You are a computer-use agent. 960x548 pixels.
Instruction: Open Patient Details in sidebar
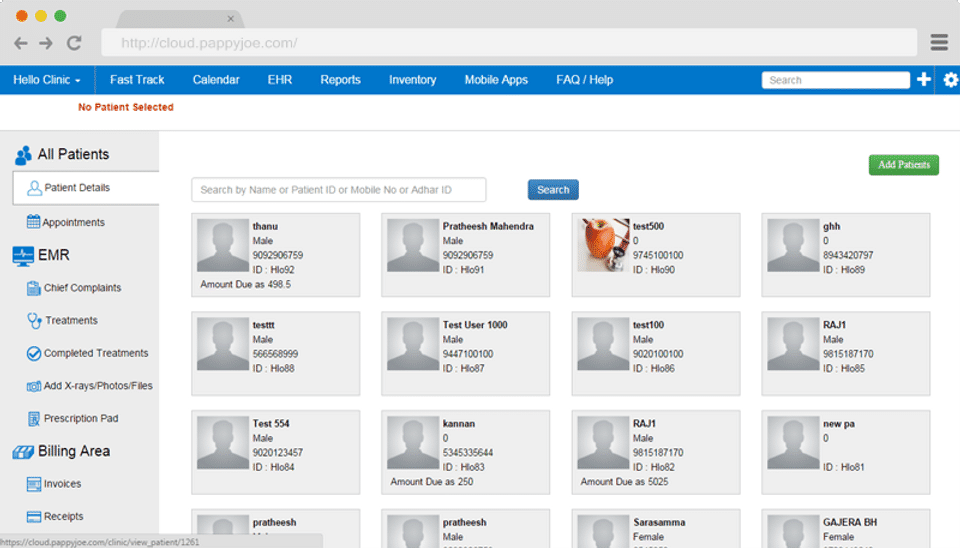coord(77,188)
